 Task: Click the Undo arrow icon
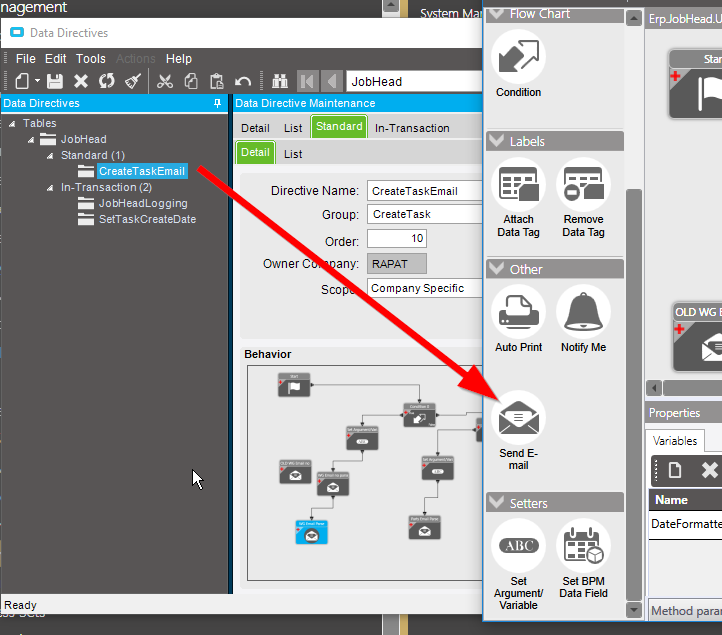click(243, 82)
